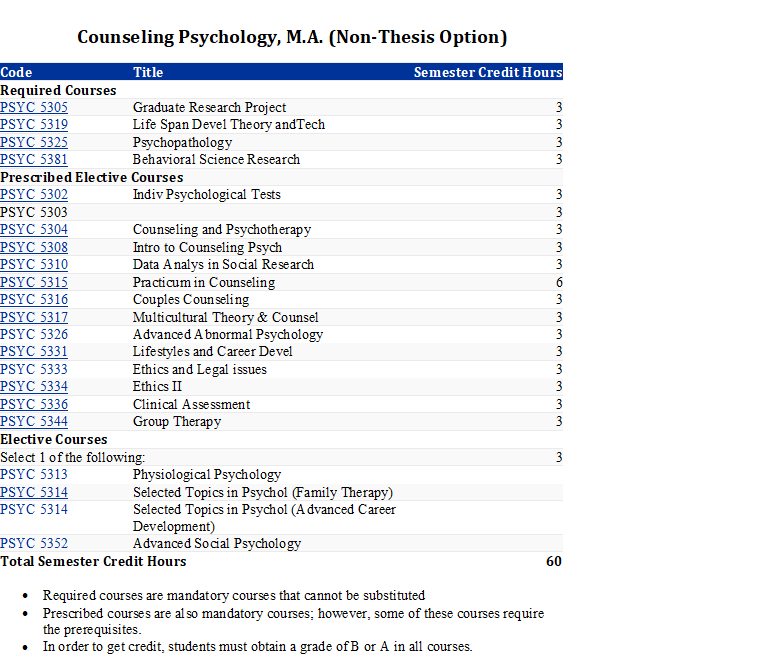Click Lifestyles and Career Devel title
Viewport: 768px width, 654px height.
point(213,351)
